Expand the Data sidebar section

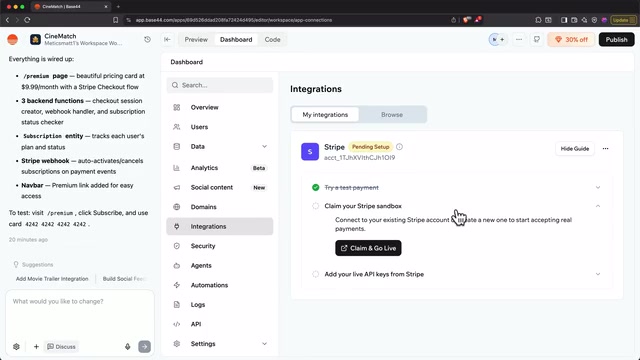point(264,147)
